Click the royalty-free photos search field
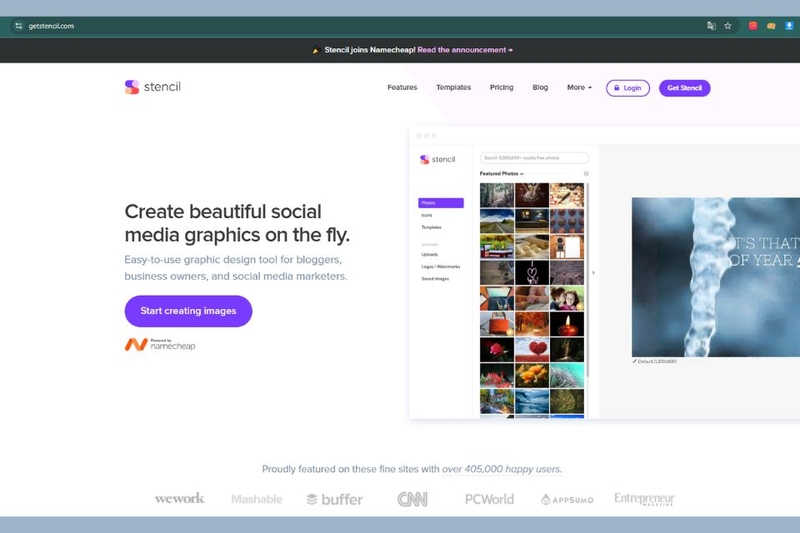Screen dimensions: 800x533 534,158
